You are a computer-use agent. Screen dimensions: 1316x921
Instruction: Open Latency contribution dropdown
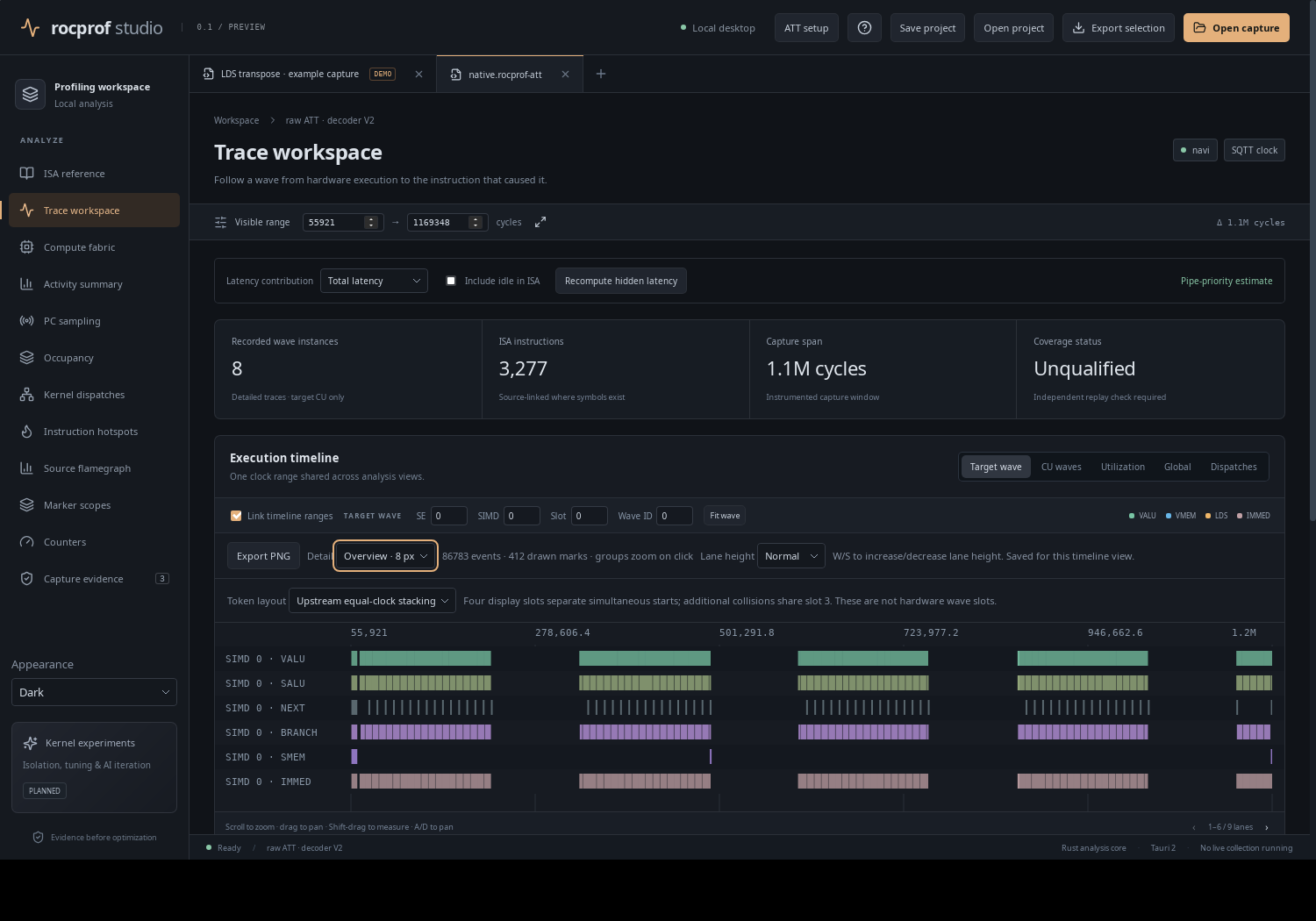click(374, 281)
